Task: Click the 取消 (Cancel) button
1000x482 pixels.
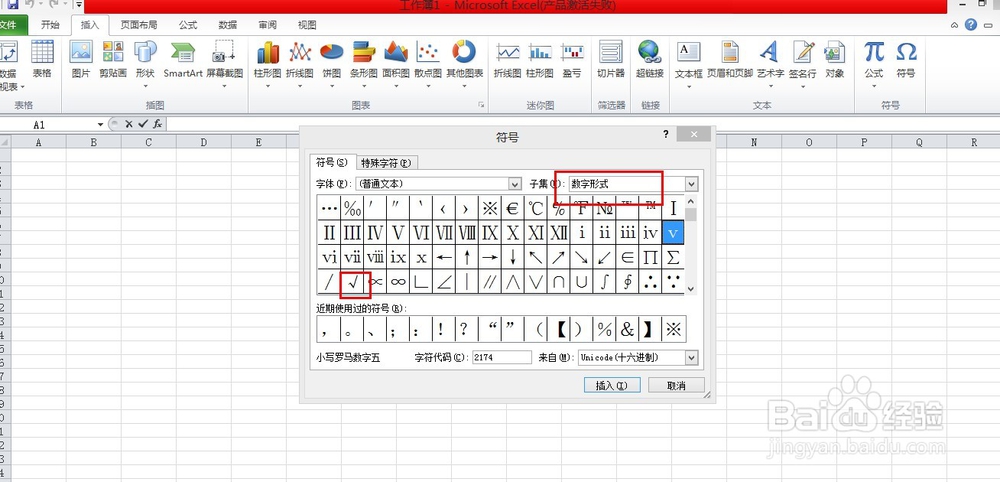Action: pyautogui.click(x=676, y=386)
